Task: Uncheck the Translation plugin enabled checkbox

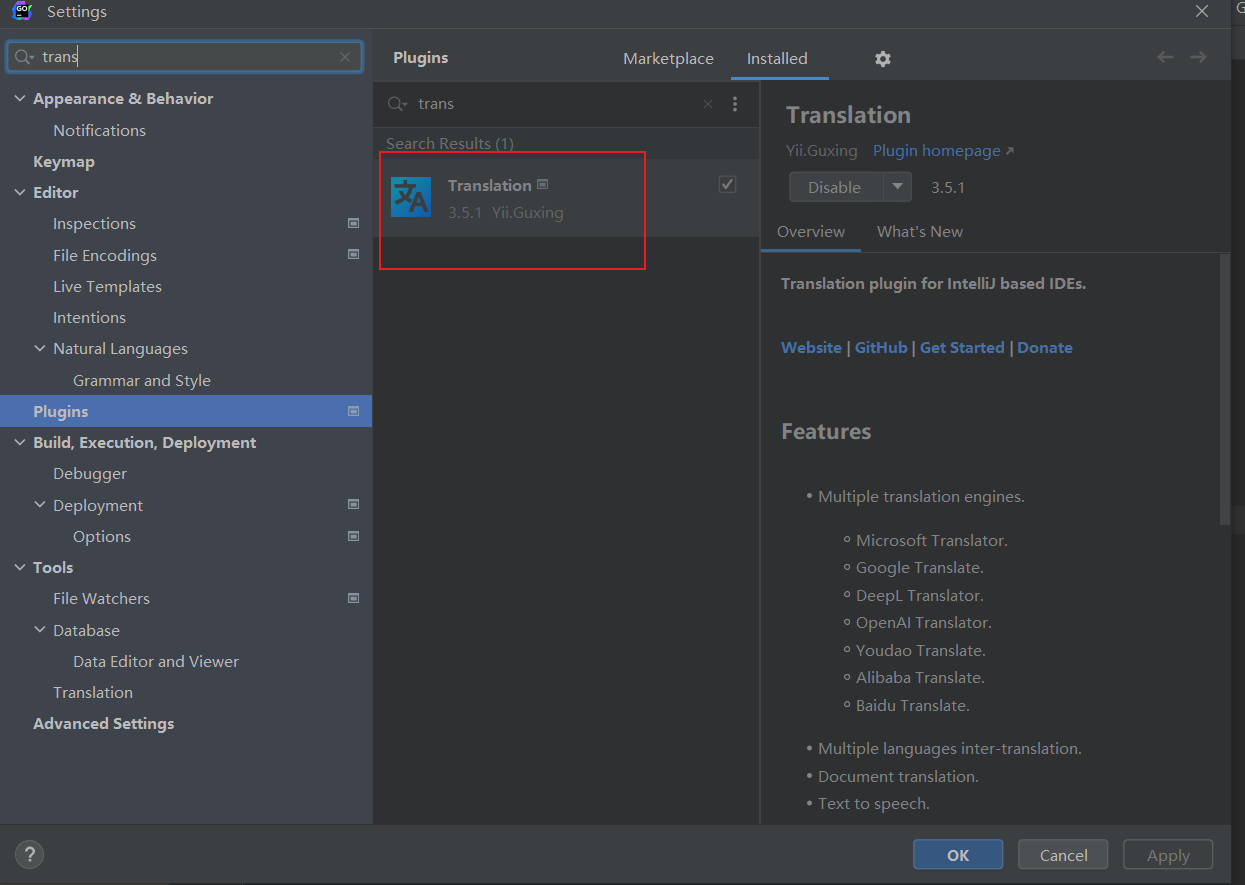Action: coord(727,184)
